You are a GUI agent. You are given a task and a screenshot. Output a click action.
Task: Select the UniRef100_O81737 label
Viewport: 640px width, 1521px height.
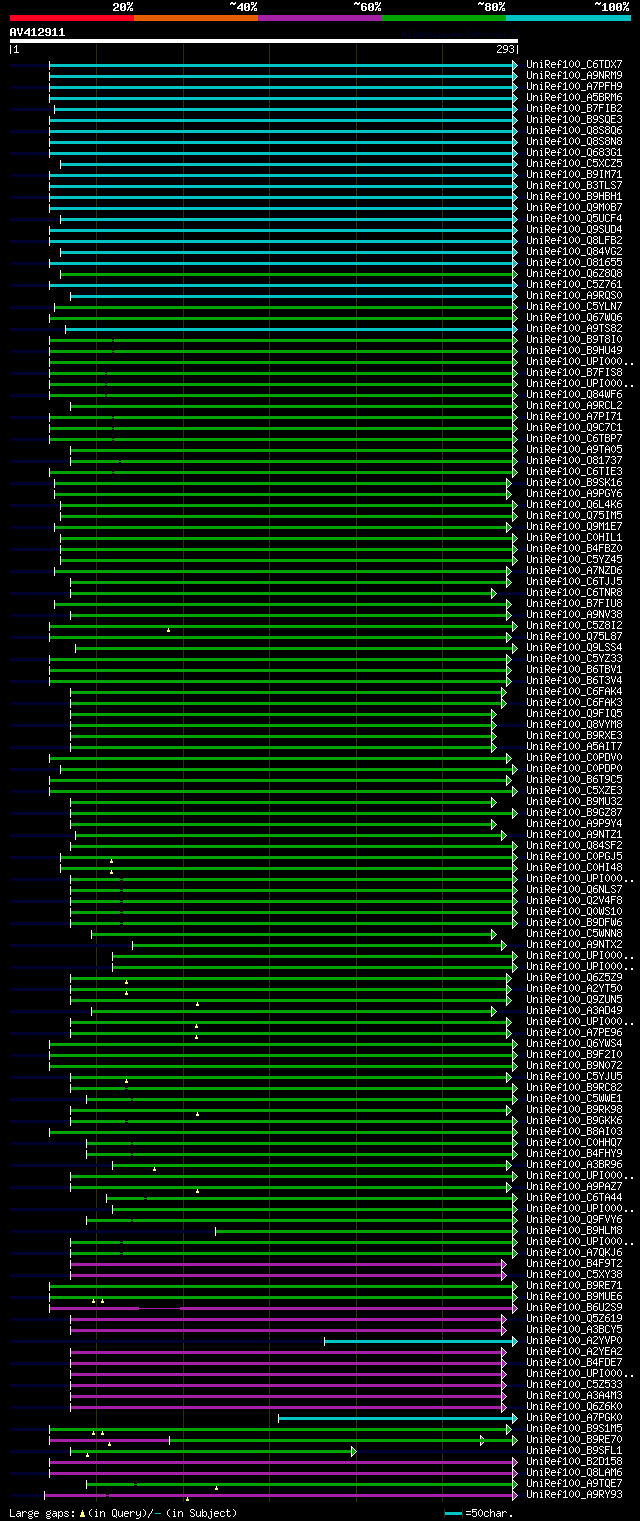click(574, 460)
